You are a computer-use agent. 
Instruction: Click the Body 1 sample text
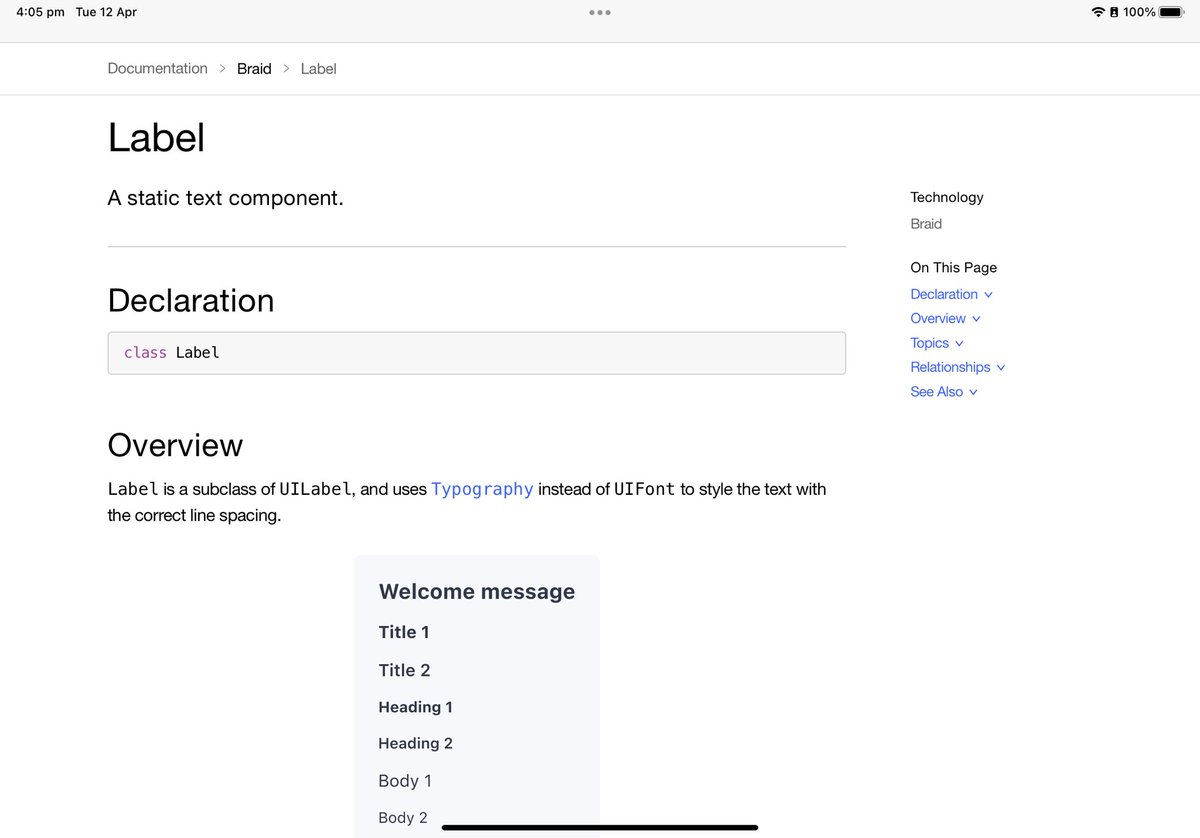pos(405,781)
